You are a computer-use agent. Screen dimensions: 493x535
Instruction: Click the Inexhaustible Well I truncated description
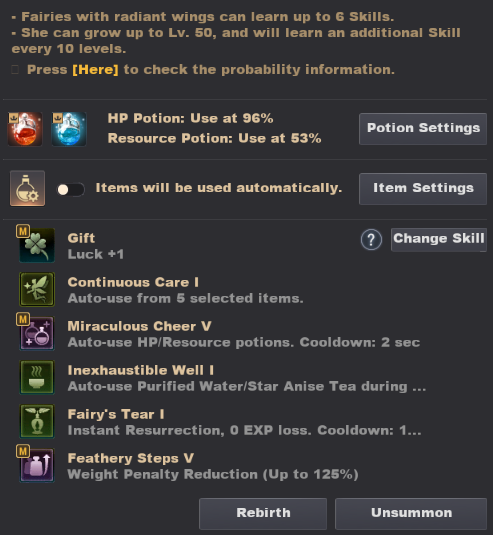point(247,387)
